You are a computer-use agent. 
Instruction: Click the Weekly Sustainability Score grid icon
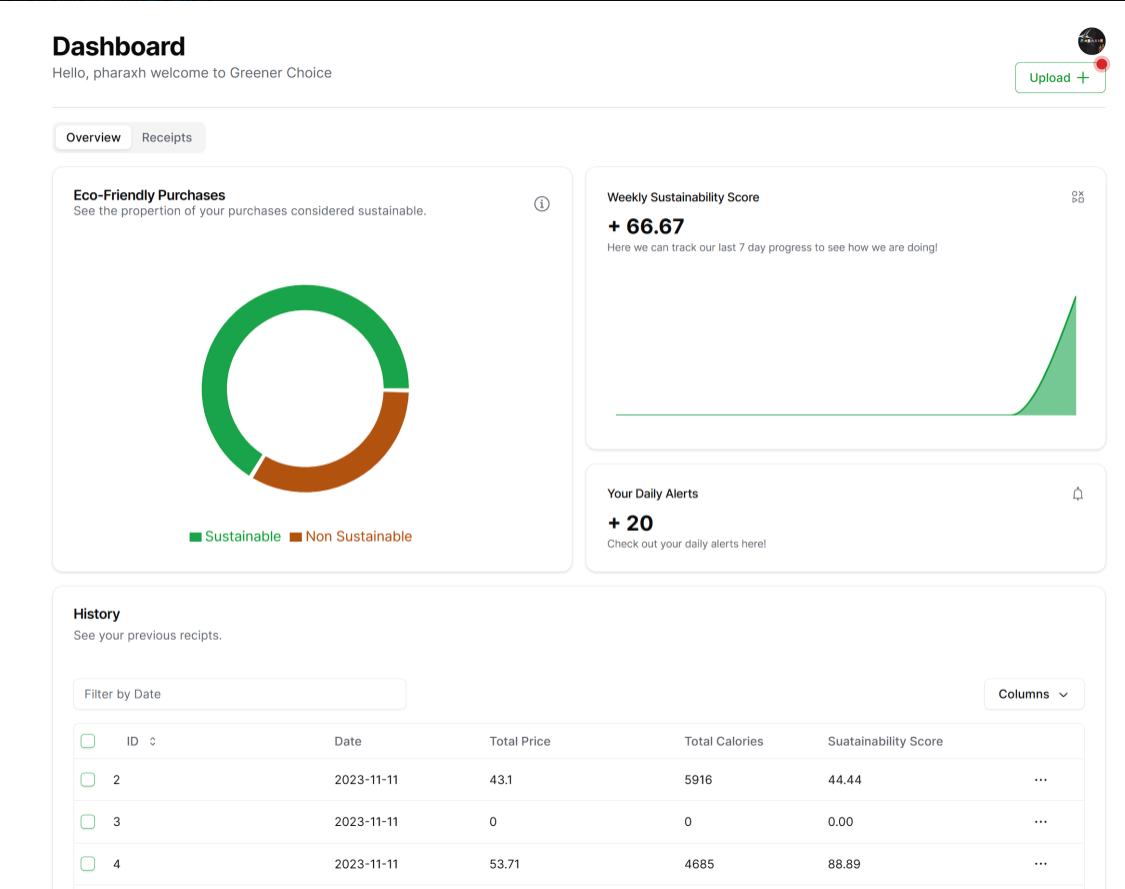(1078, 197)
